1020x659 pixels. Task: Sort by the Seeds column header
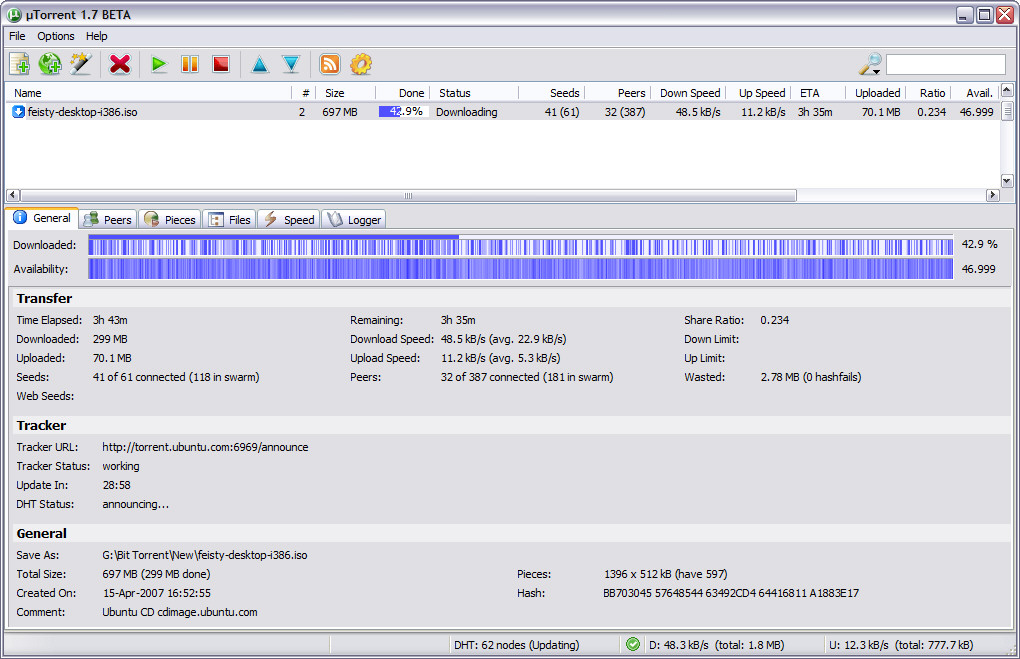551,93
